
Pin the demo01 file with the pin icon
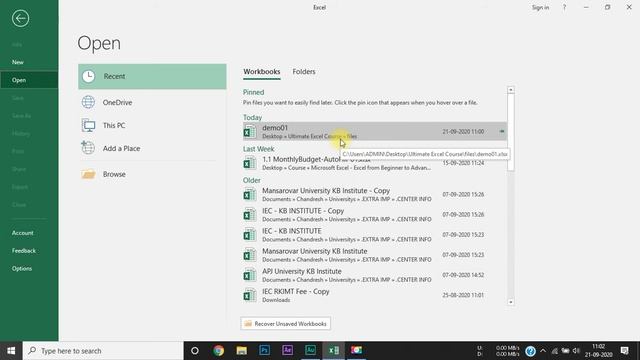[502, 131]
